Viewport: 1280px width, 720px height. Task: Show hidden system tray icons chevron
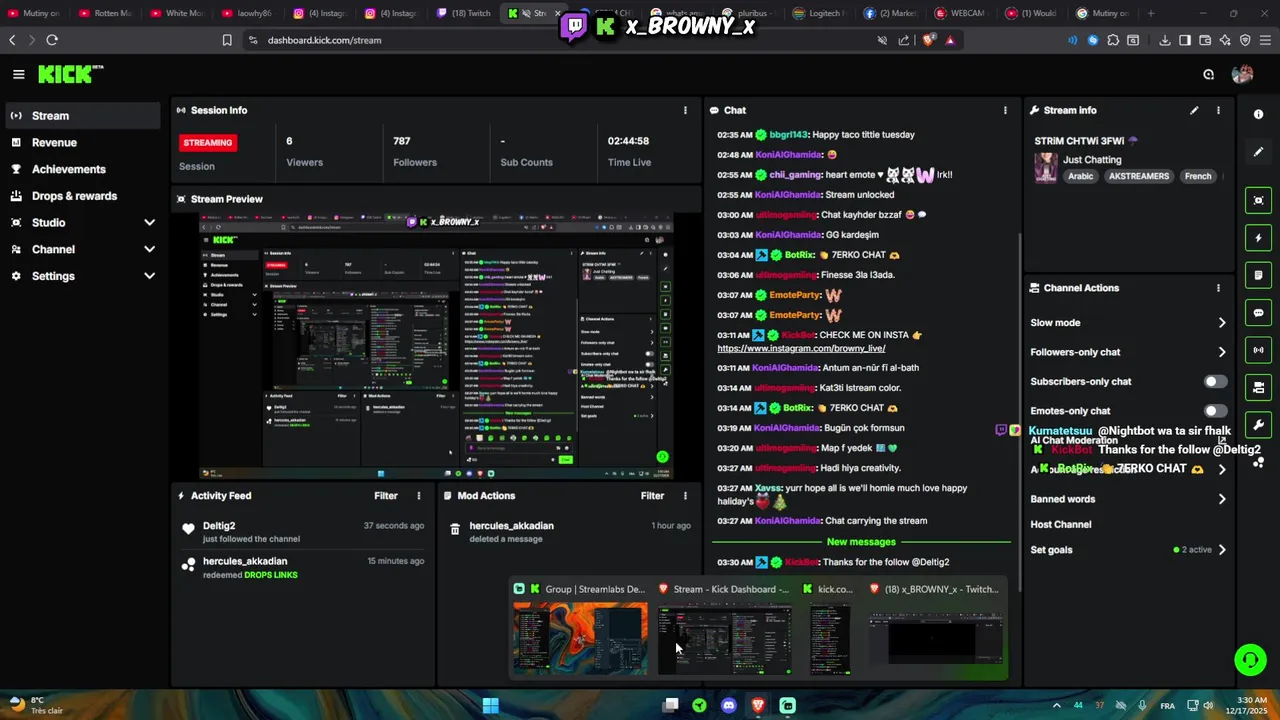pyautogui.click(x=1056, y=705)
